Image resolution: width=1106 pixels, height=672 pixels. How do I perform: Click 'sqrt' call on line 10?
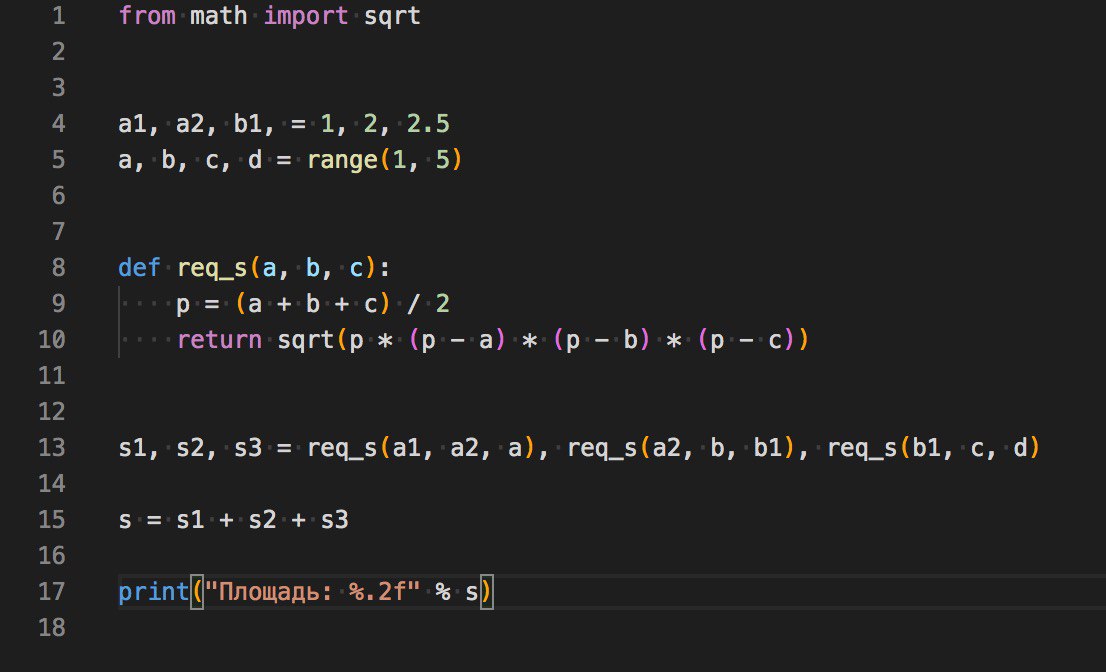tap(305, 340)
